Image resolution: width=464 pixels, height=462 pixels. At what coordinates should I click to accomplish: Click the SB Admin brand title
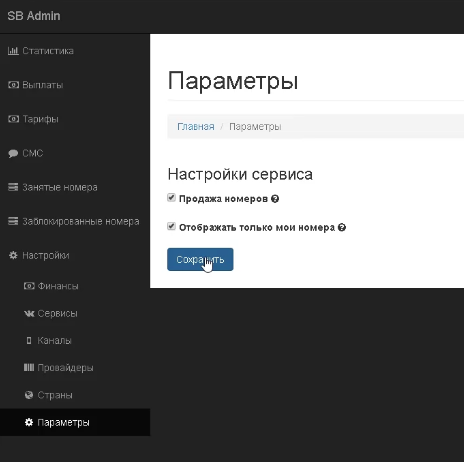[x=34, y=16]
